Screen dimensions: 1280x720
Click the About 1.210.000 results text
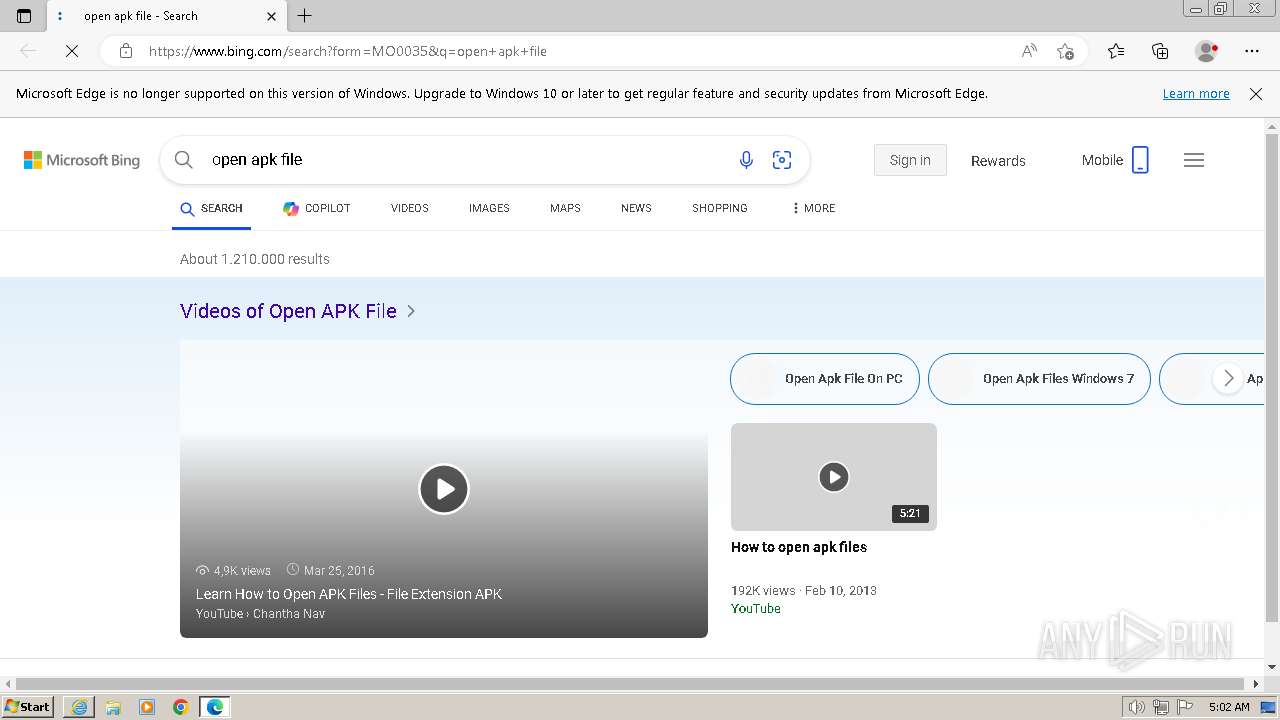255,259
